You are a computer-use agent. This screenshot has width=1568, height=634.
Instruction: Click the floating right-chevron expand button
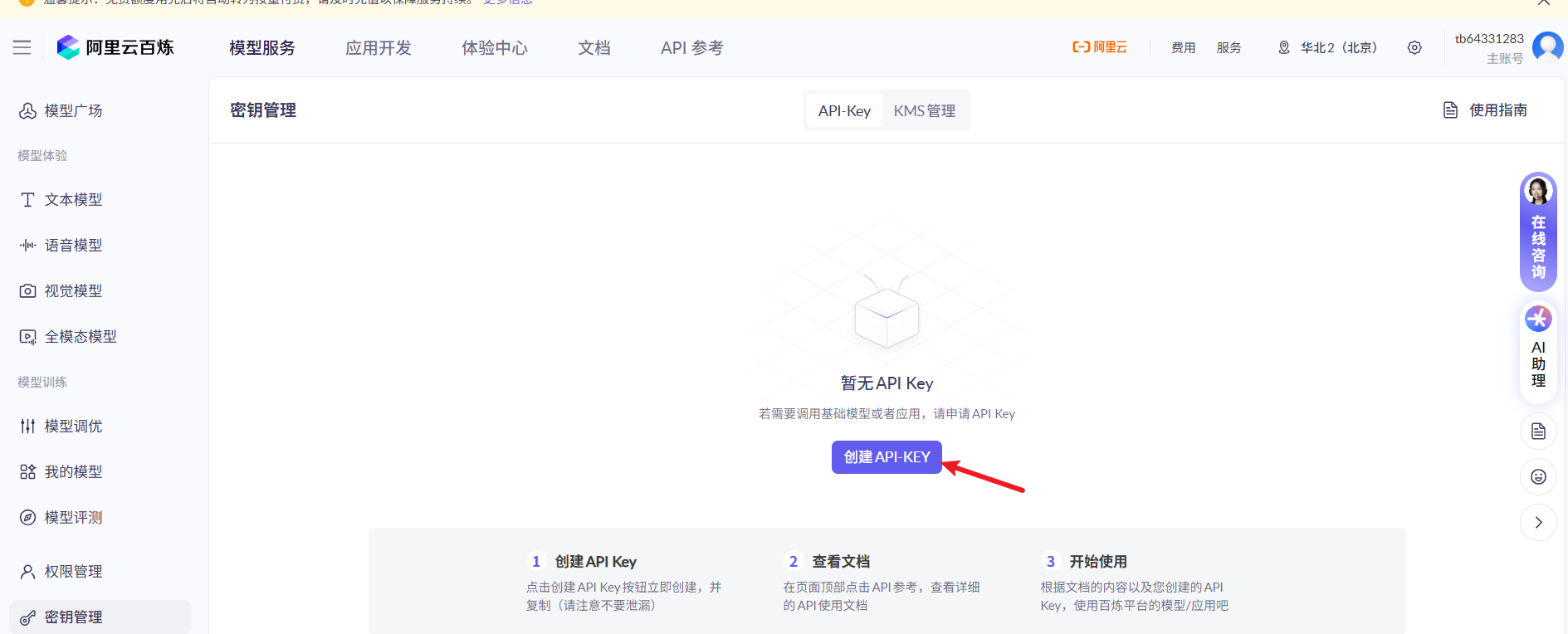click(1538, 522)
